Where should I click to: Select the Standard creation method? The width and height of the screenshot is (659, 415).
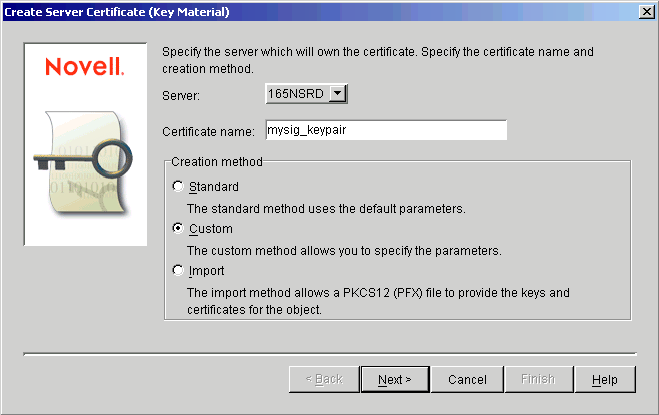click(x=179, y=186)
